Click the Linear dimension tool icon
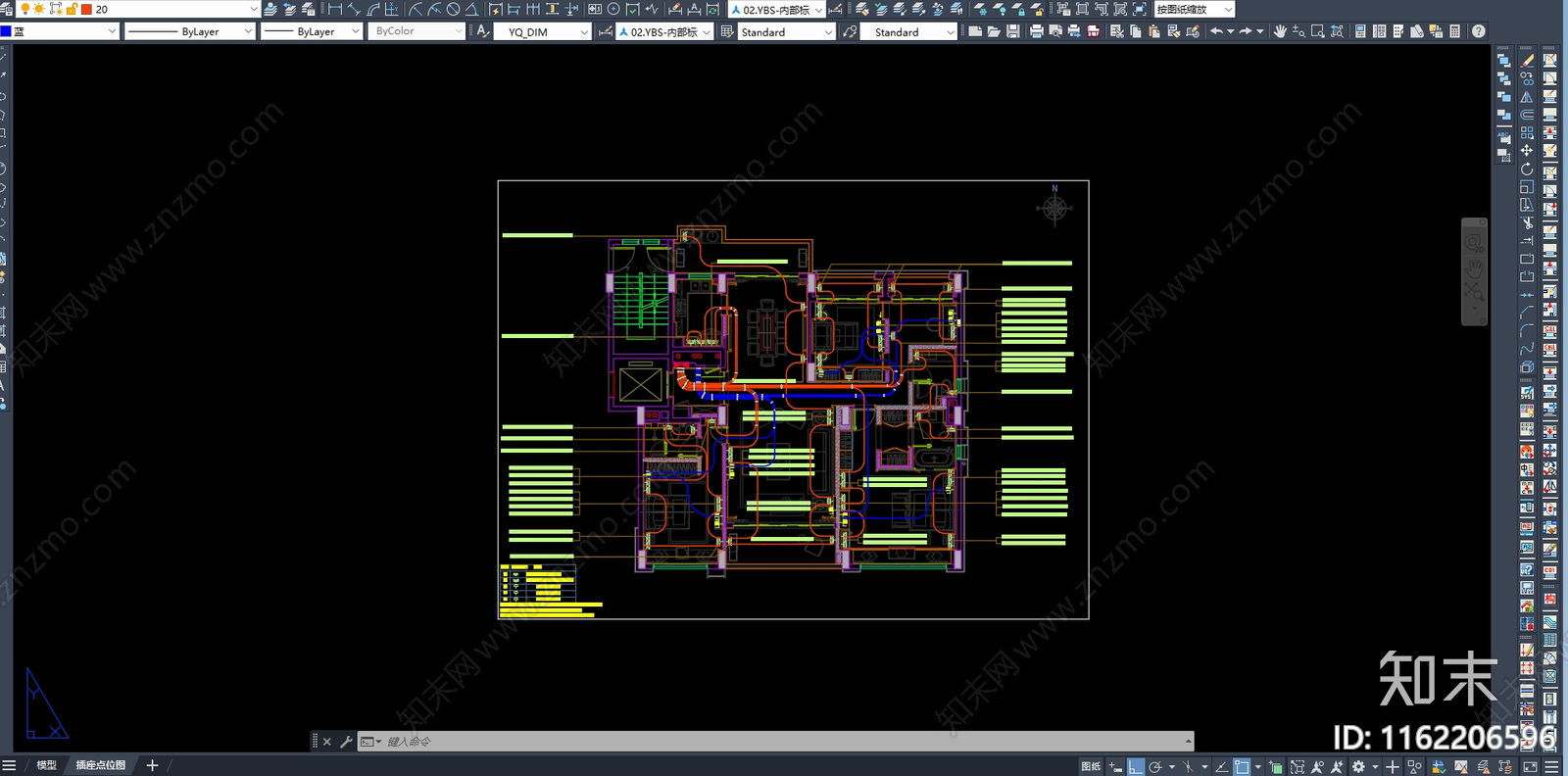 click(x=335, y=9)
